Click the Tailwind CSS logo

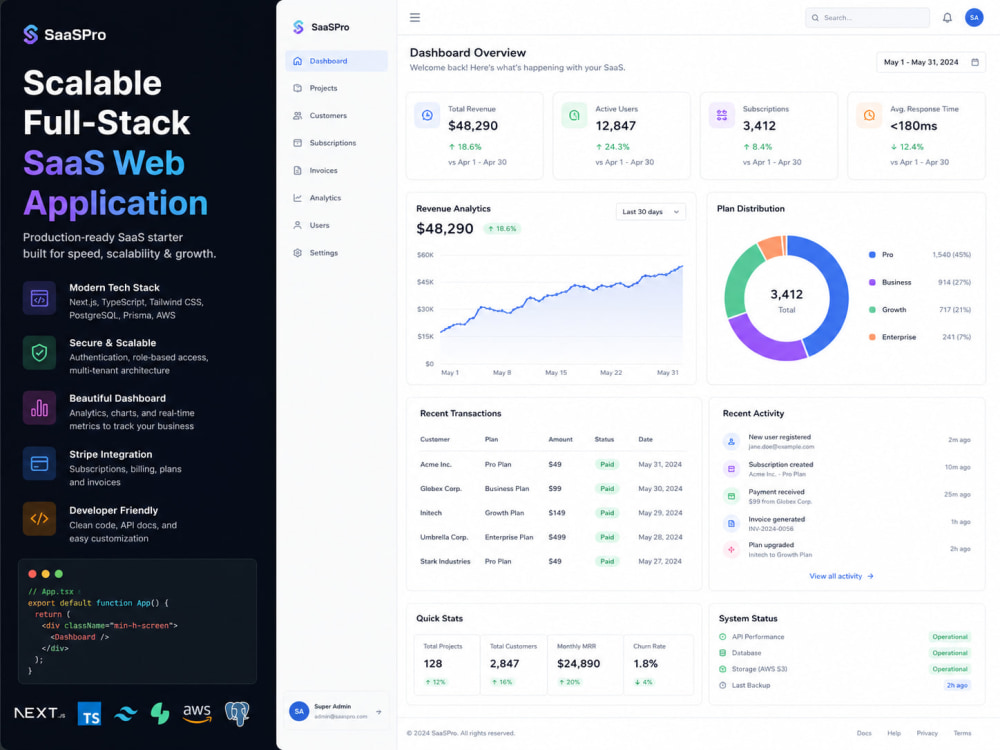tap(126, 714)
